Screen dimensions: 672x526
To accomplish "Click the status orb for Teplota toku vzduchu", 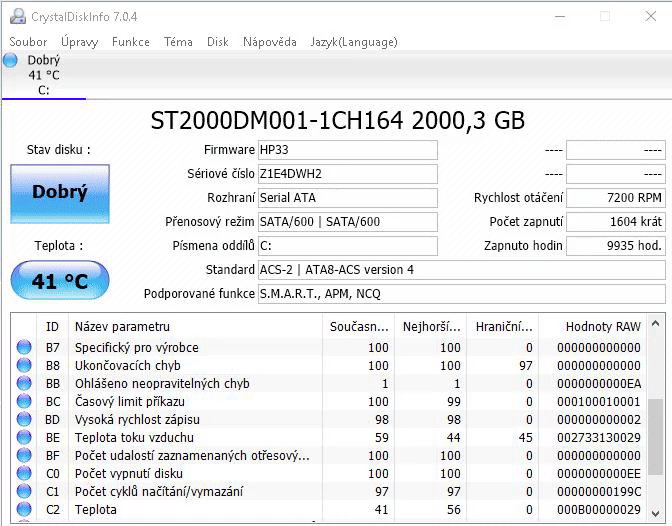I will 24,438.
